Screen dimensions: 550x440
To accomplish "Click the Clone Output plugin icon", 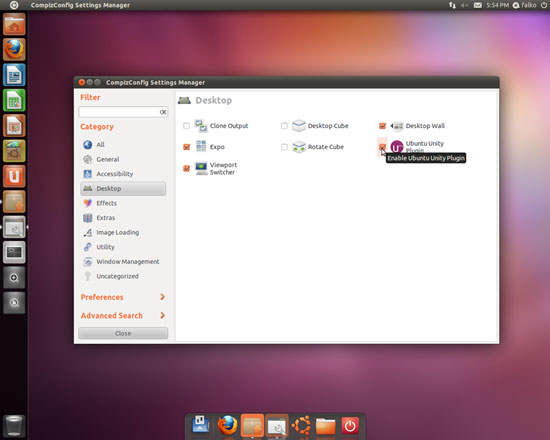I will [x=201, y=126].
